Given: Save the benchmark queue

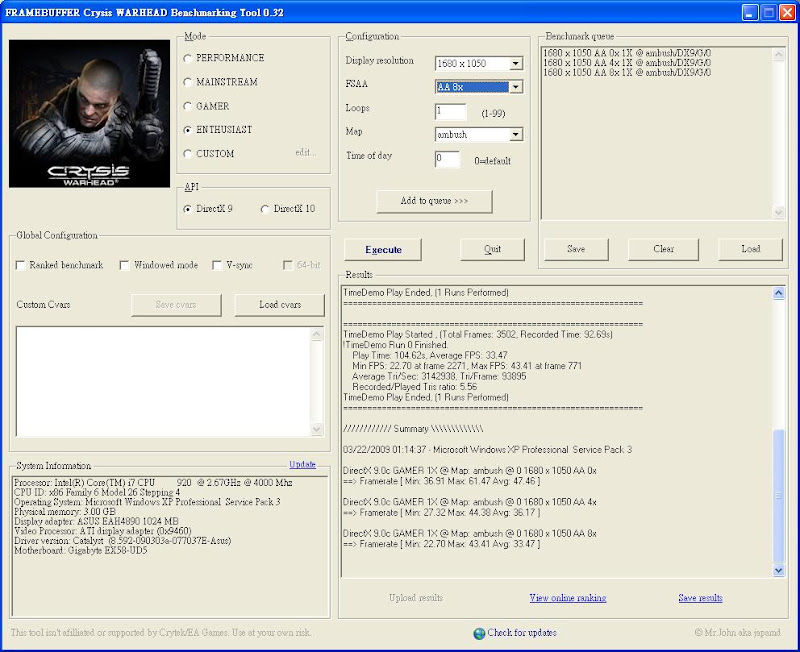Looking at the screenshot, I should tap(576, 249).
